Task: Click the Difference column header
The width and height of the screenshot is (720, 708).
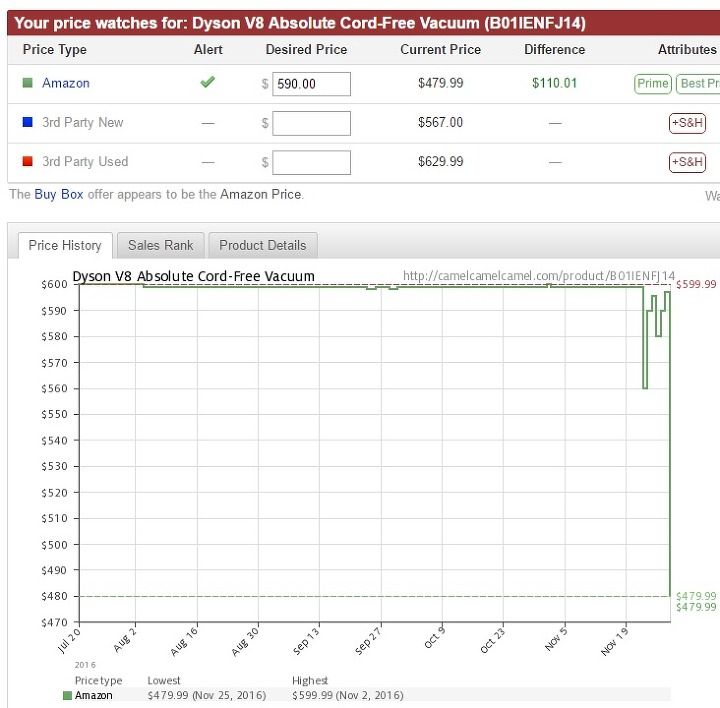Action: [x=555, y=49]
